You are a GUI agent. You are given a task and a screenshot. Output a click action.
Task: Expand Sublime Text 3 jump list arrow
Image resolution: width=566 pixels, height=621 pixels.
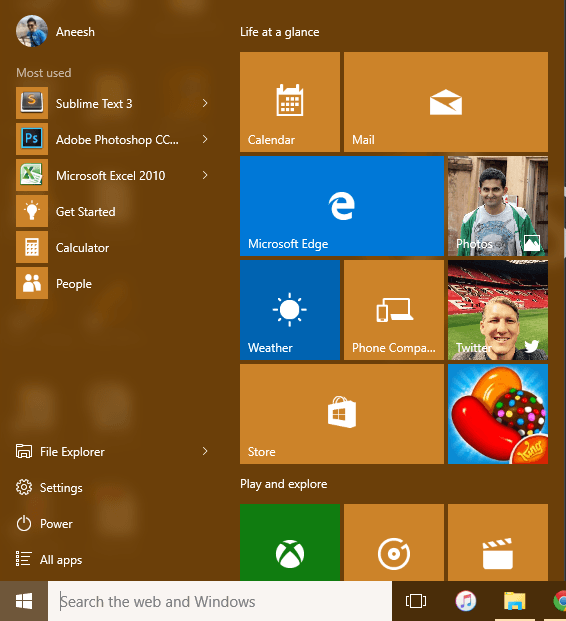pyautogui.click(x=205, y=103)
